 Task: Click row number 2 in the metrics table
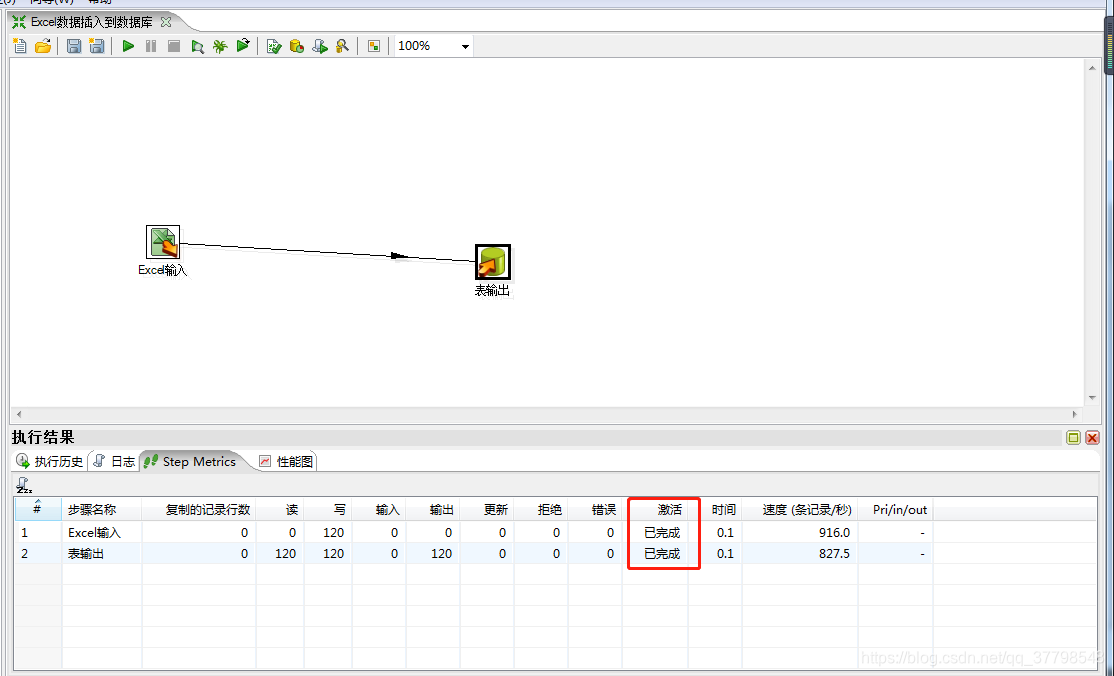[25, 554]
